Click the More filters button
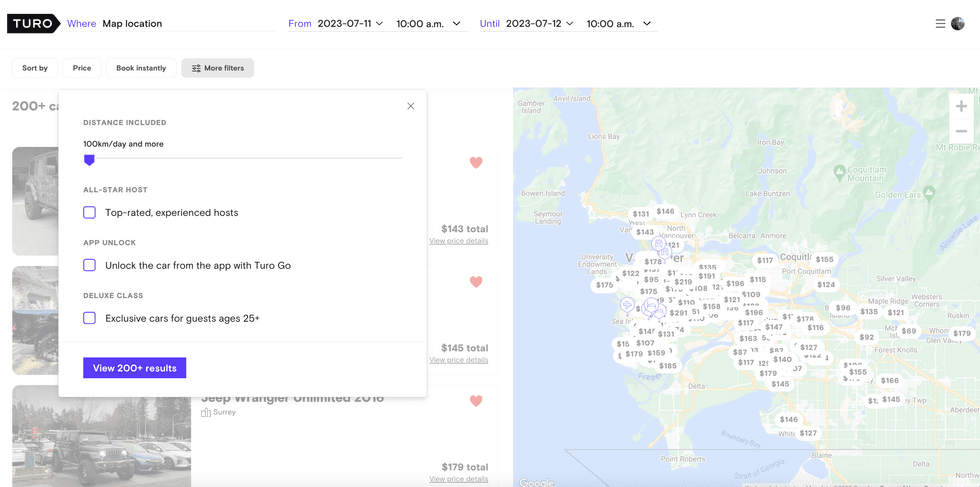This screenshot has height=487, width=980. click(x=218, y=68)
